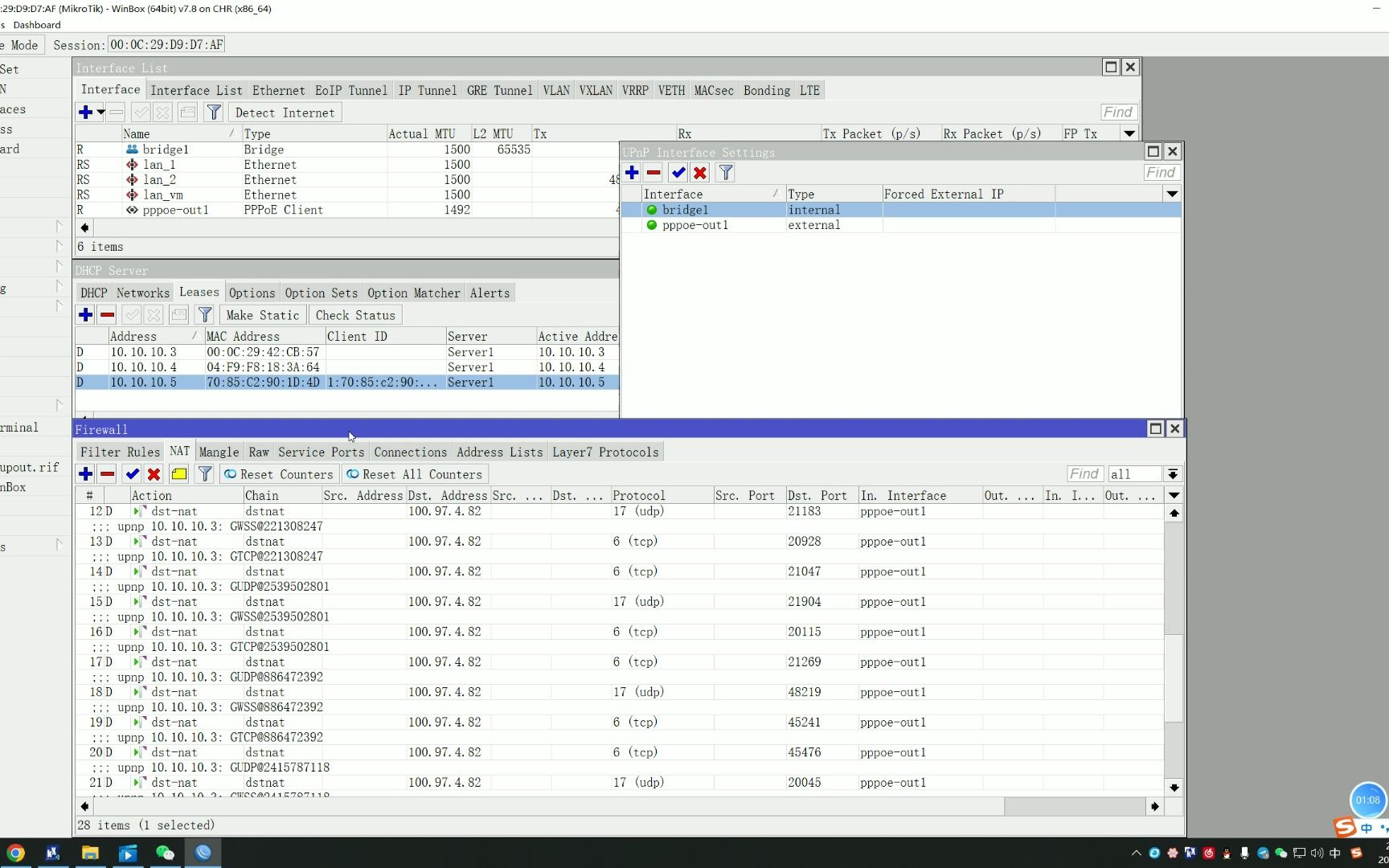Open Connections tab in Firewall

[410, 452]
